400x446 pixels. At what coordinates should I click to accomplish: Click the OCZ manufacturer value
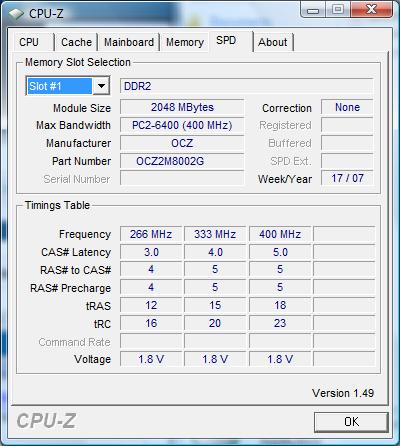point(182,143)
